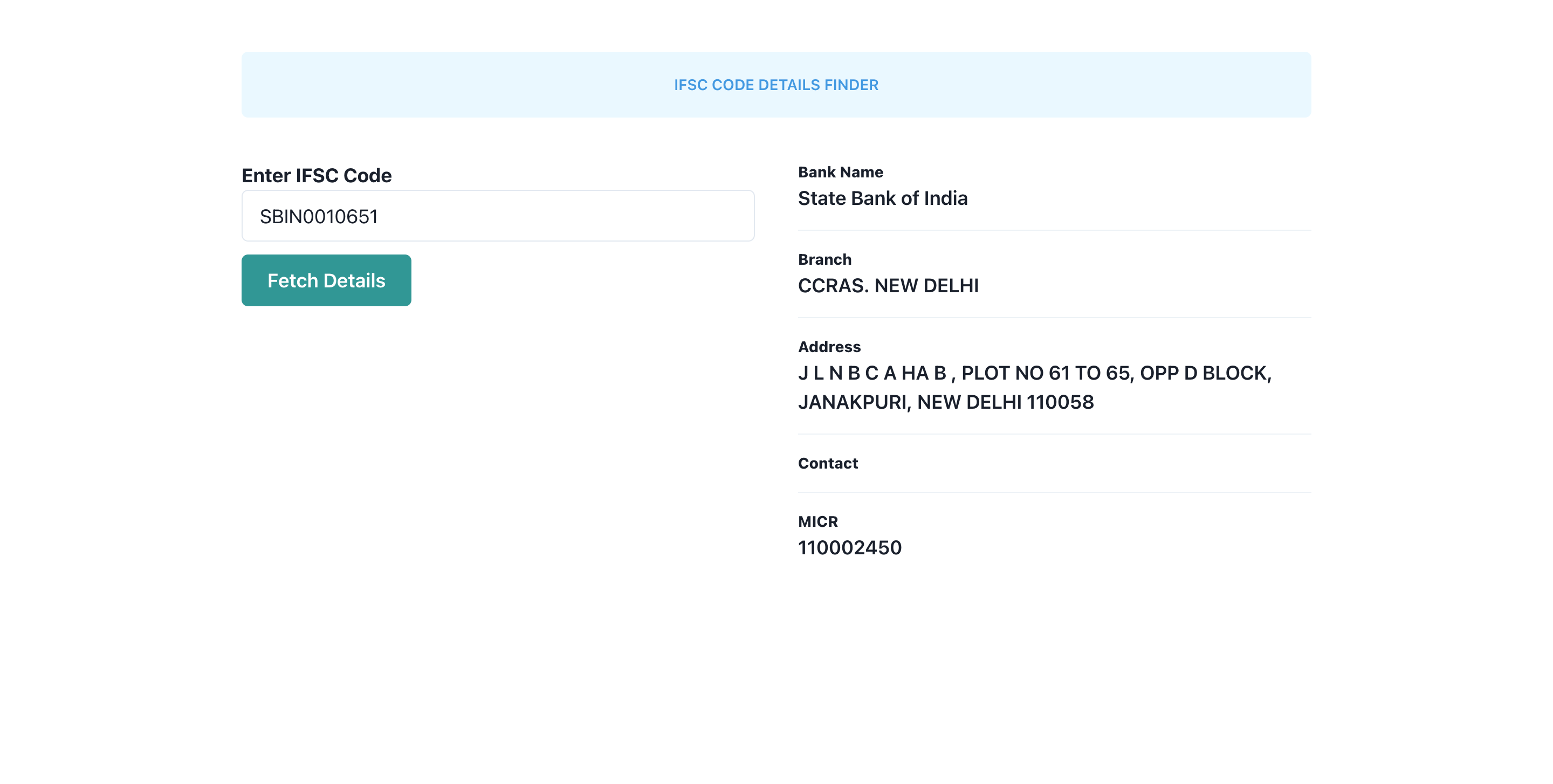This screenshot has width=1553, height=784.
Task: Click the Fetch Details button
Action: (326, 280)
